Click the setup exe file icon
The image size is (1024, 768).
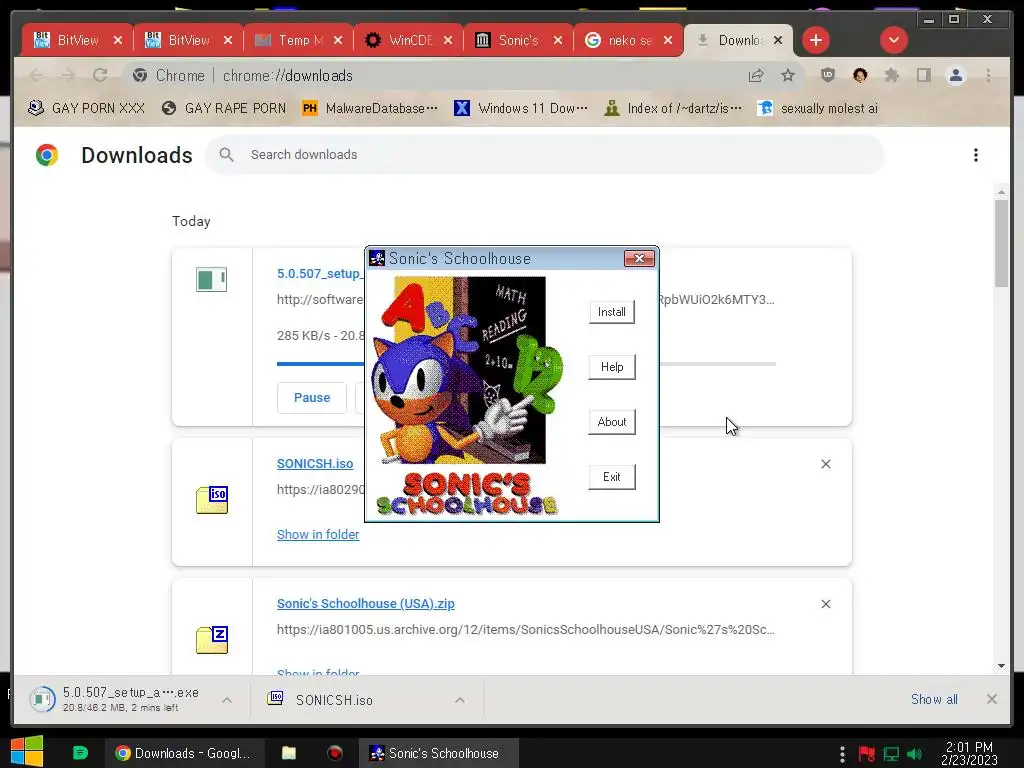[211, 280]
